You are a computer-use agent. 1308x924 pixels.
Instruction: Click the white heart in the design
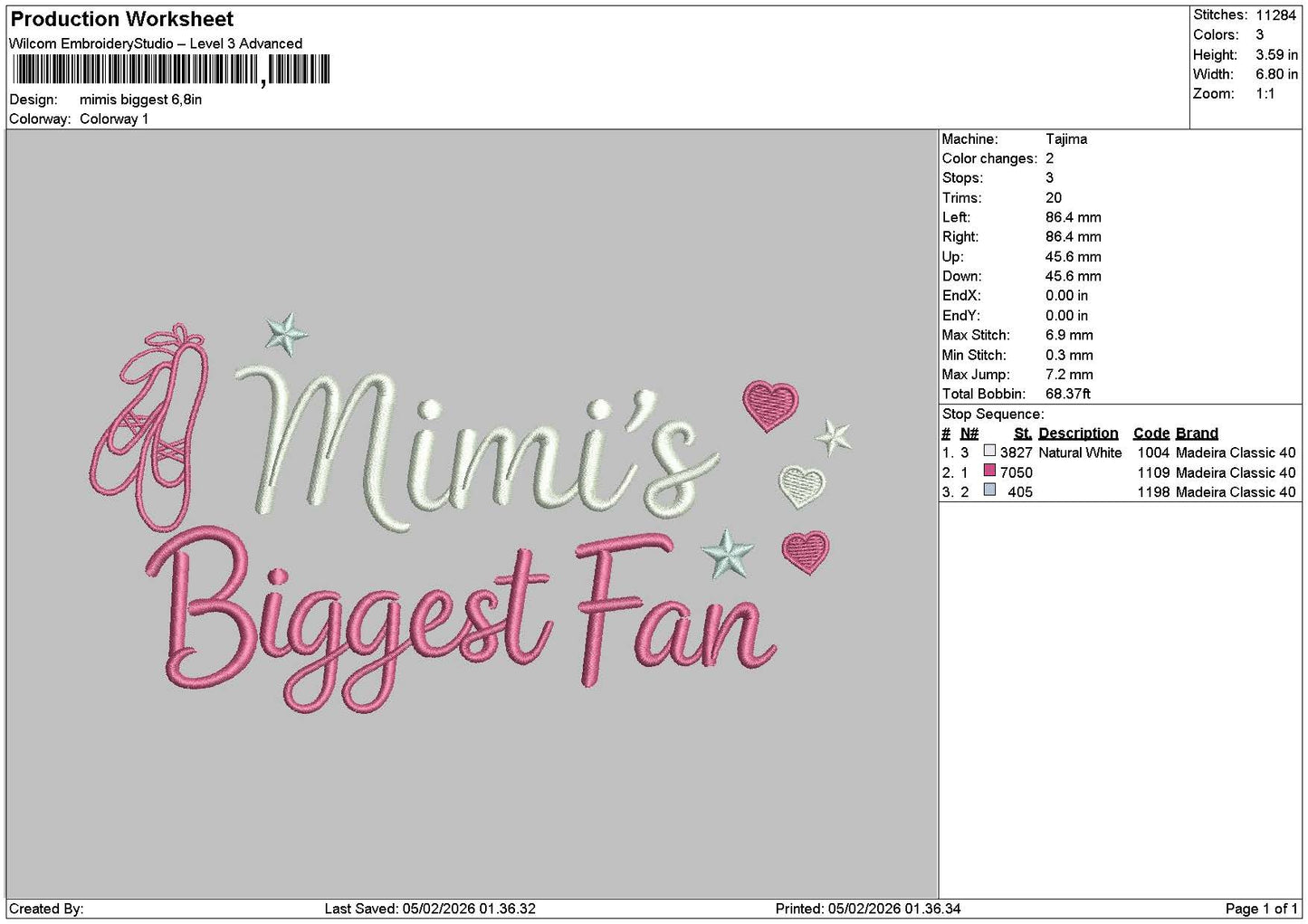[802, 487]
